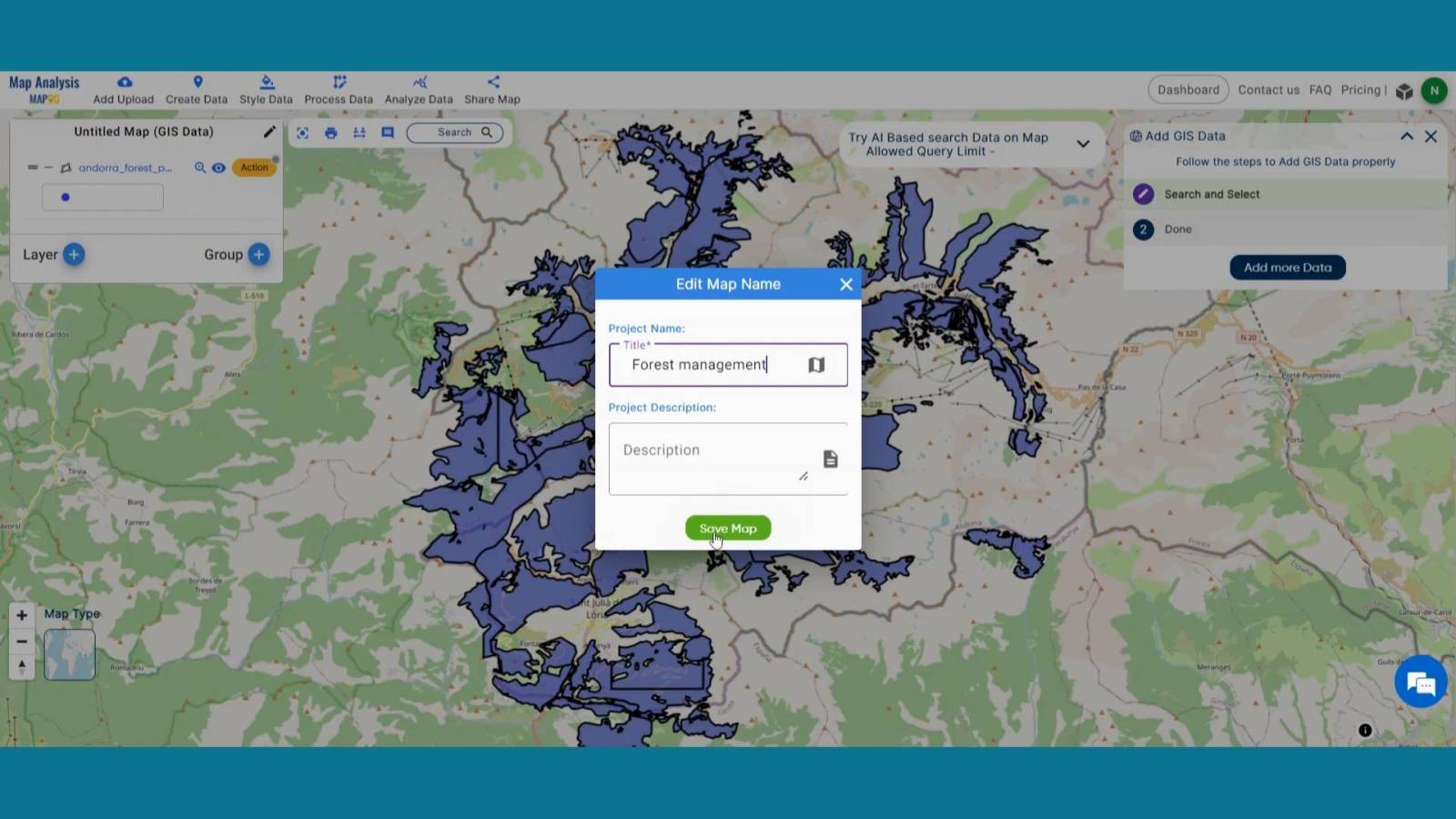This screenshot has height=819, width=1456.
Task: Open the Create Data menu
Action: click(197, 90)
